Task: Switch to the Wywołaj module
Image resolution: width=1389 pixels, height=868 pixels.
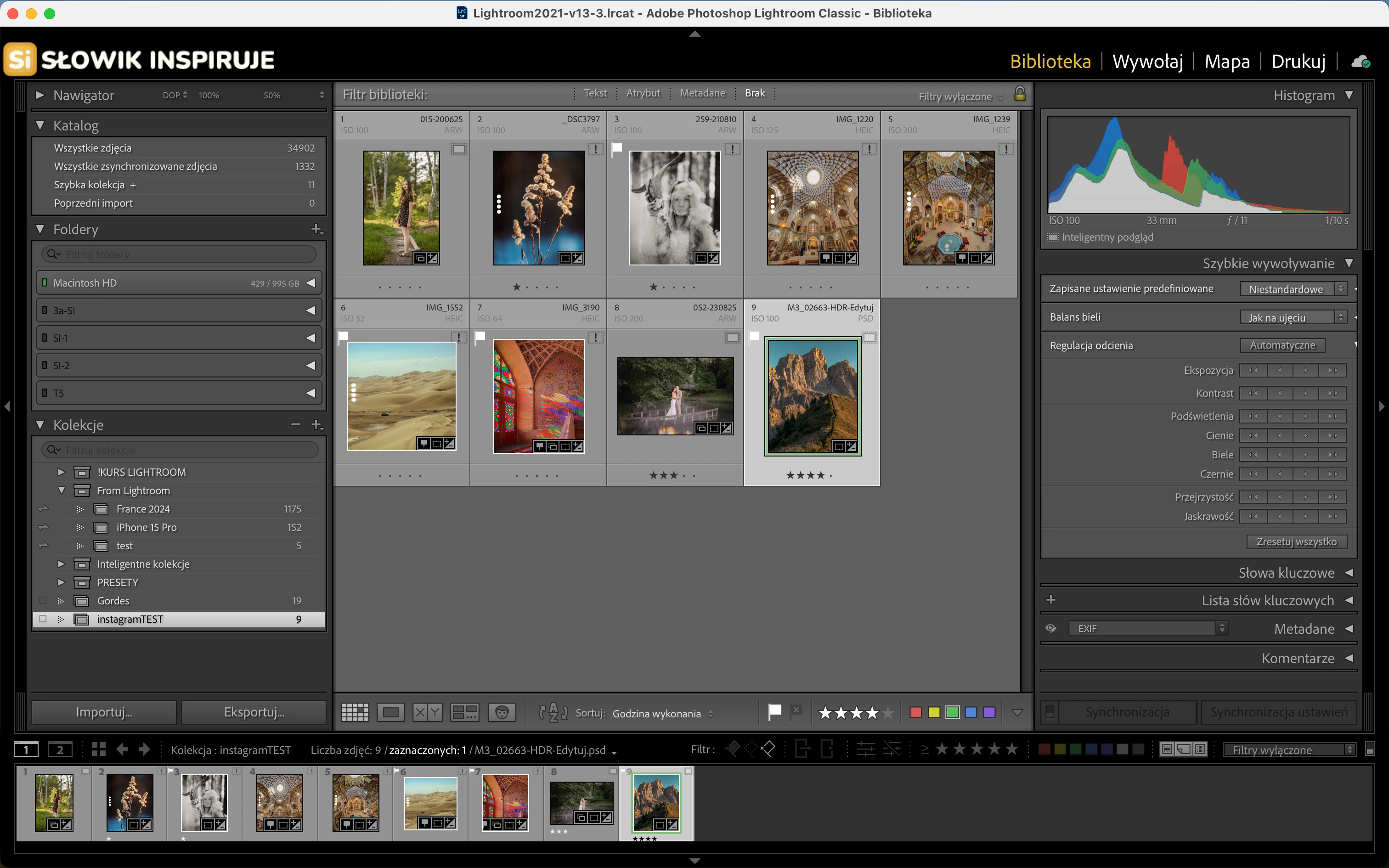Action: pyautogui.click(x=1147, y=62)
